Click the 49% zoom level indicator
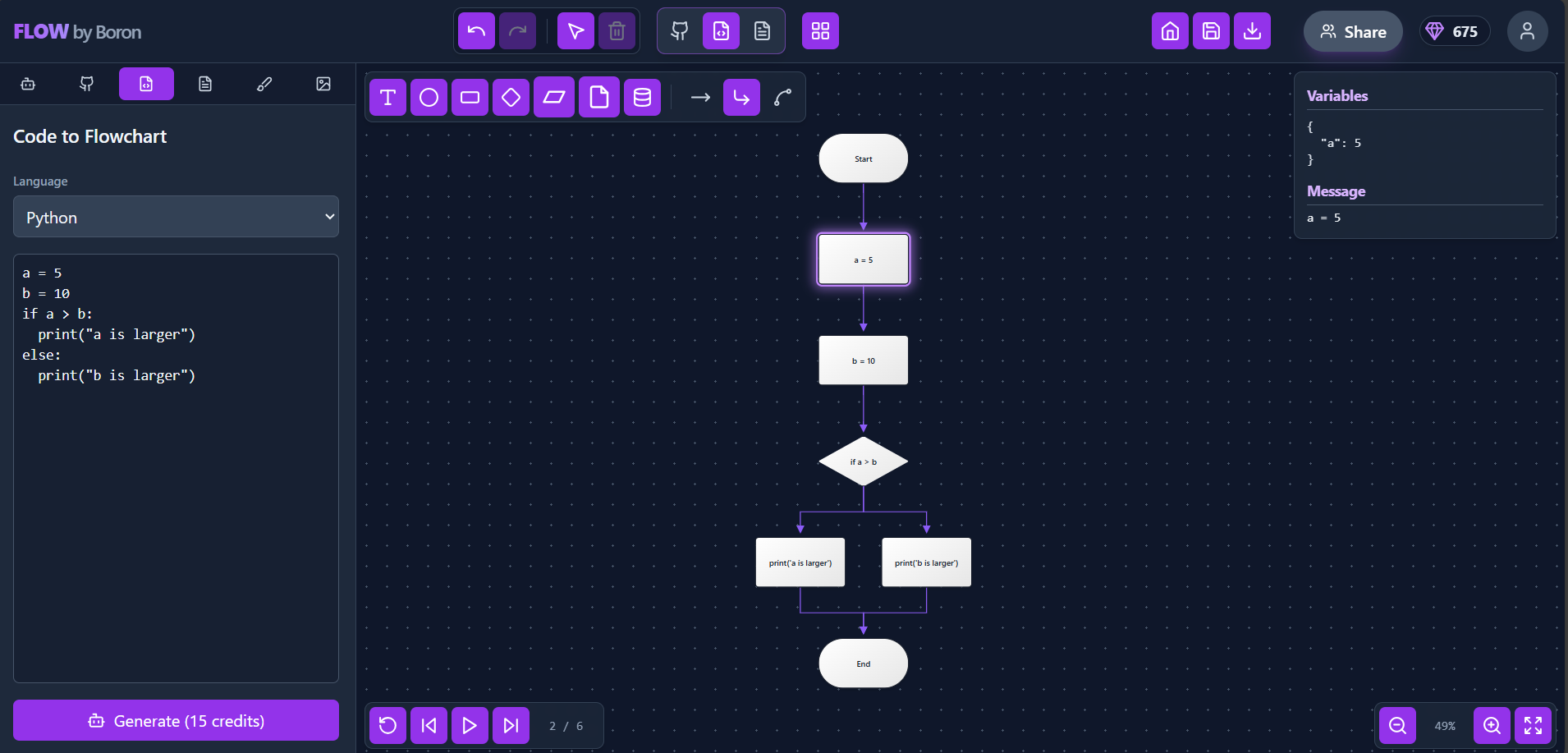Image resolution: width=1568 pixels, height=753 pixels. point(1445,725)
